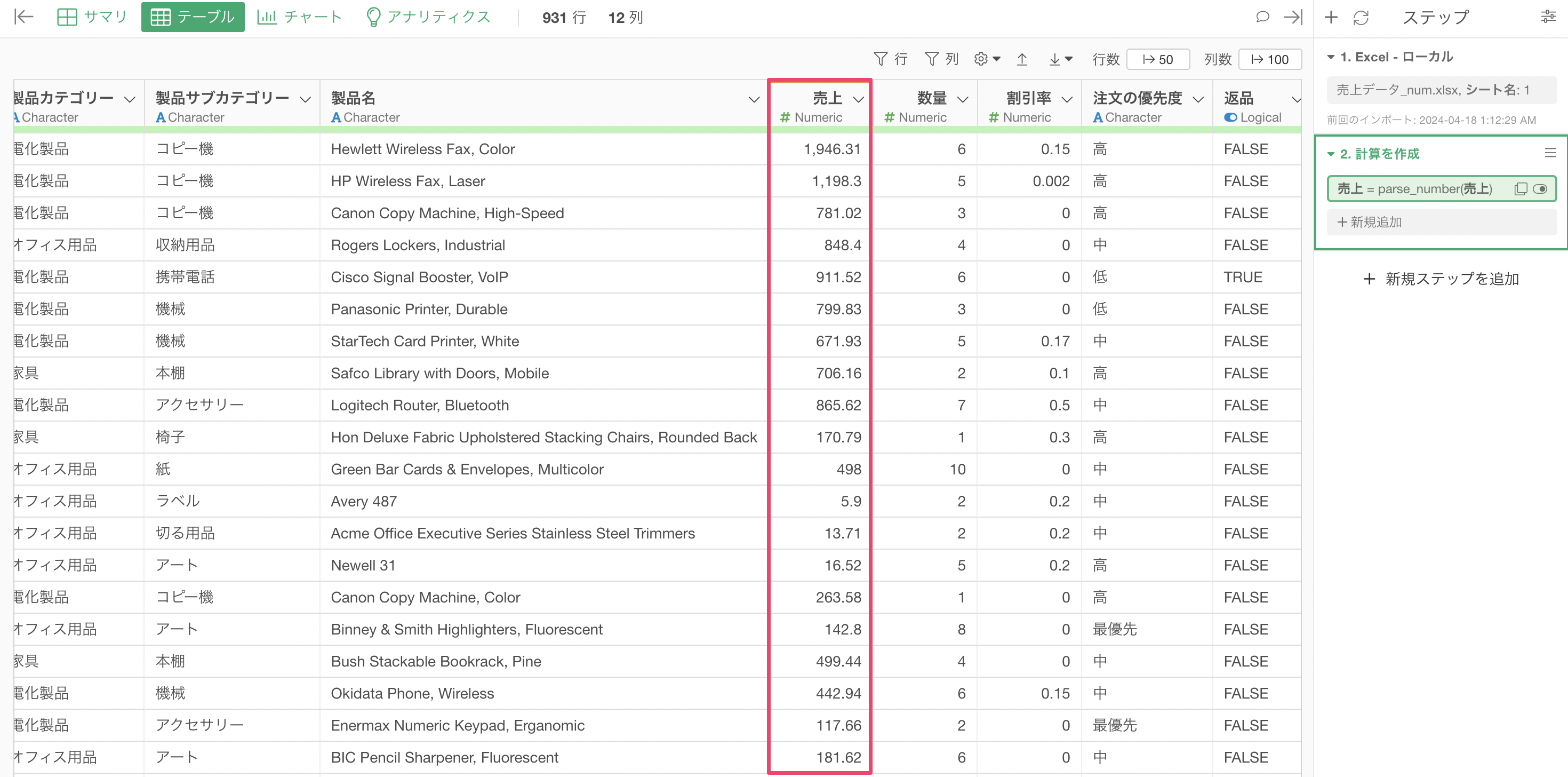Open the 製品サブカテゴリー column menu
The width and height of the screenshot is (1568, 777).
pyautogui.click(x=306, y=99)
